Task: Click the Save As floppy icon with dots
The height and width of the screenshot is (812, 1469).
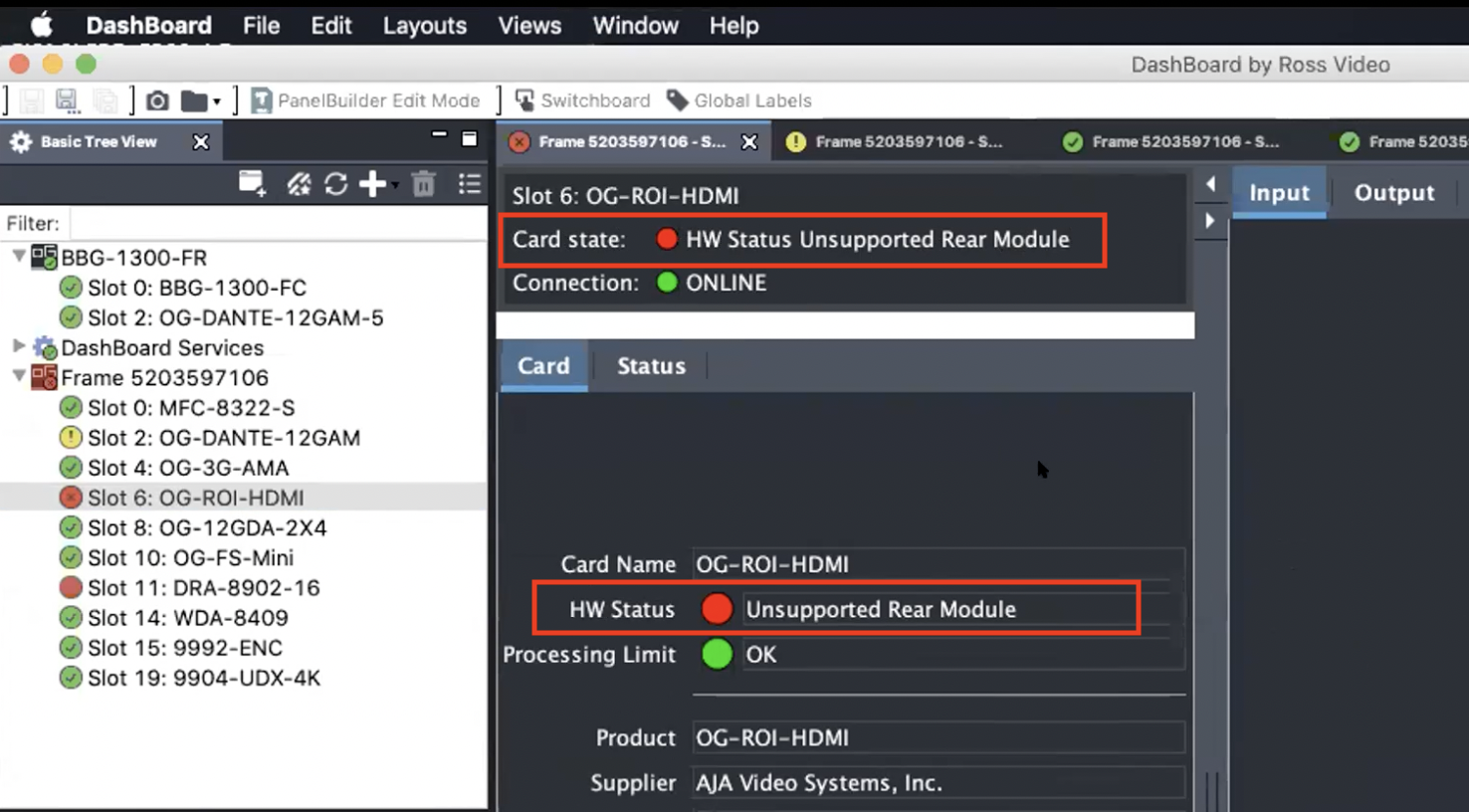Action: pyautogui.click(x=67, y=101)
